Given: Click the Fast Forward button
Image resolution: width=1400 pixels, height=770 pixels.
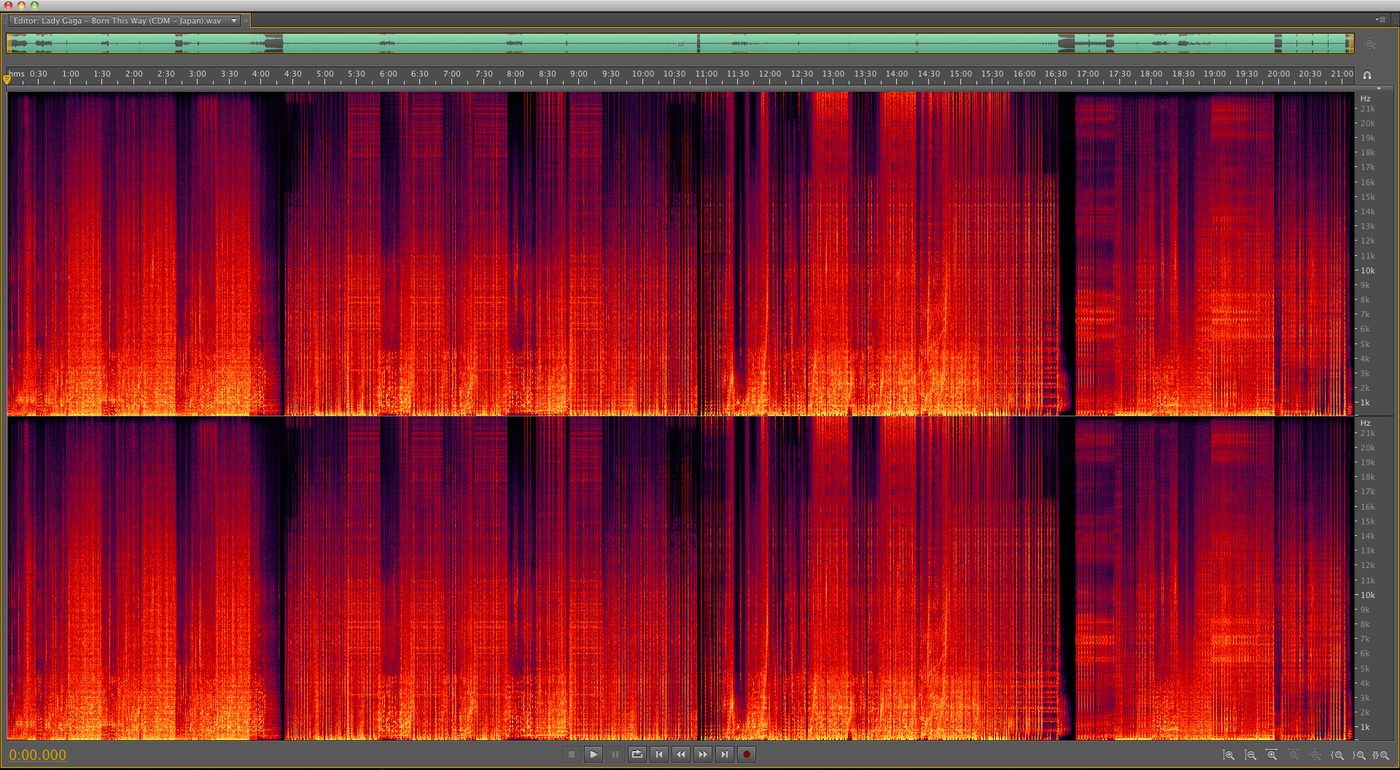Looking at the screenshot, I should click(x=703, y=755).
